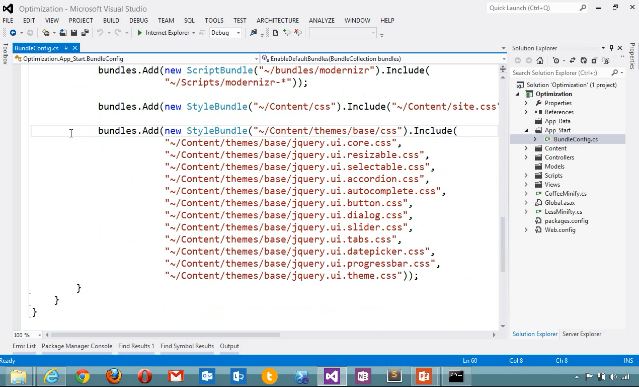This screenshot has height=387, width=639.
Task: Click Sync with Active Document icon
Action: (573, 60)
